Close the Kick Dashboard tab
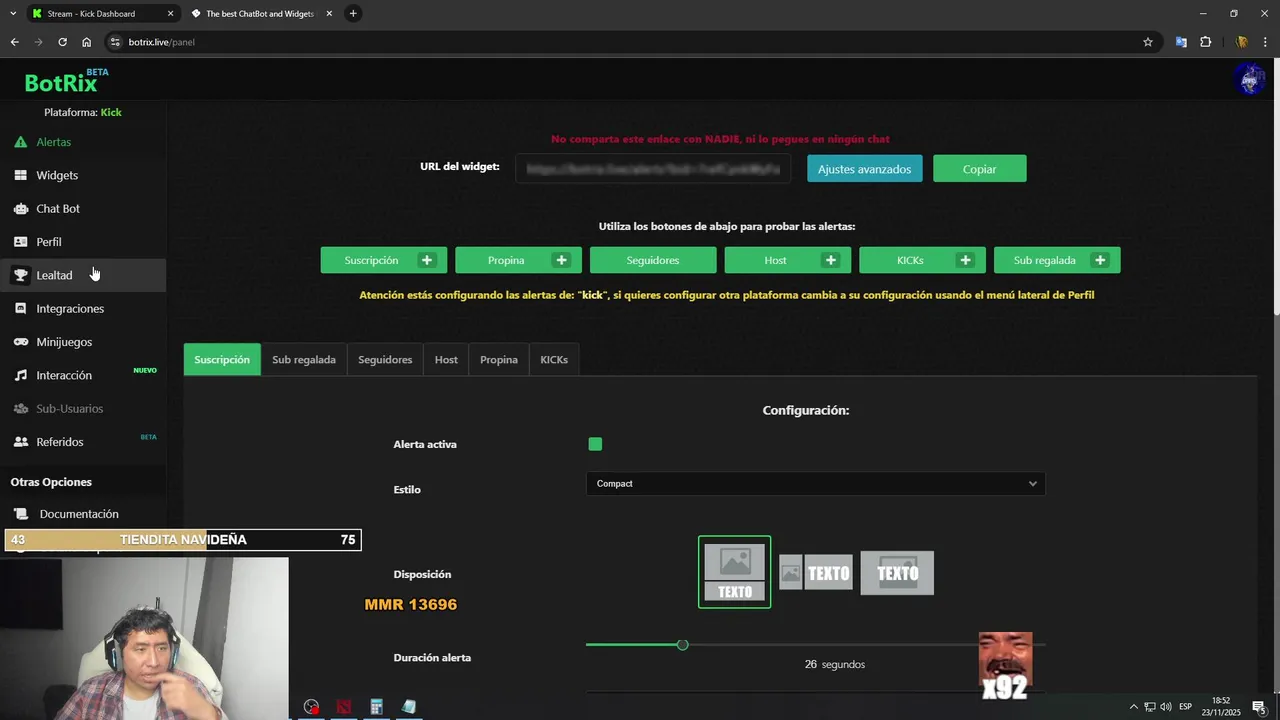This screenshot has height=720, width=1280. (x=170, y=13)
